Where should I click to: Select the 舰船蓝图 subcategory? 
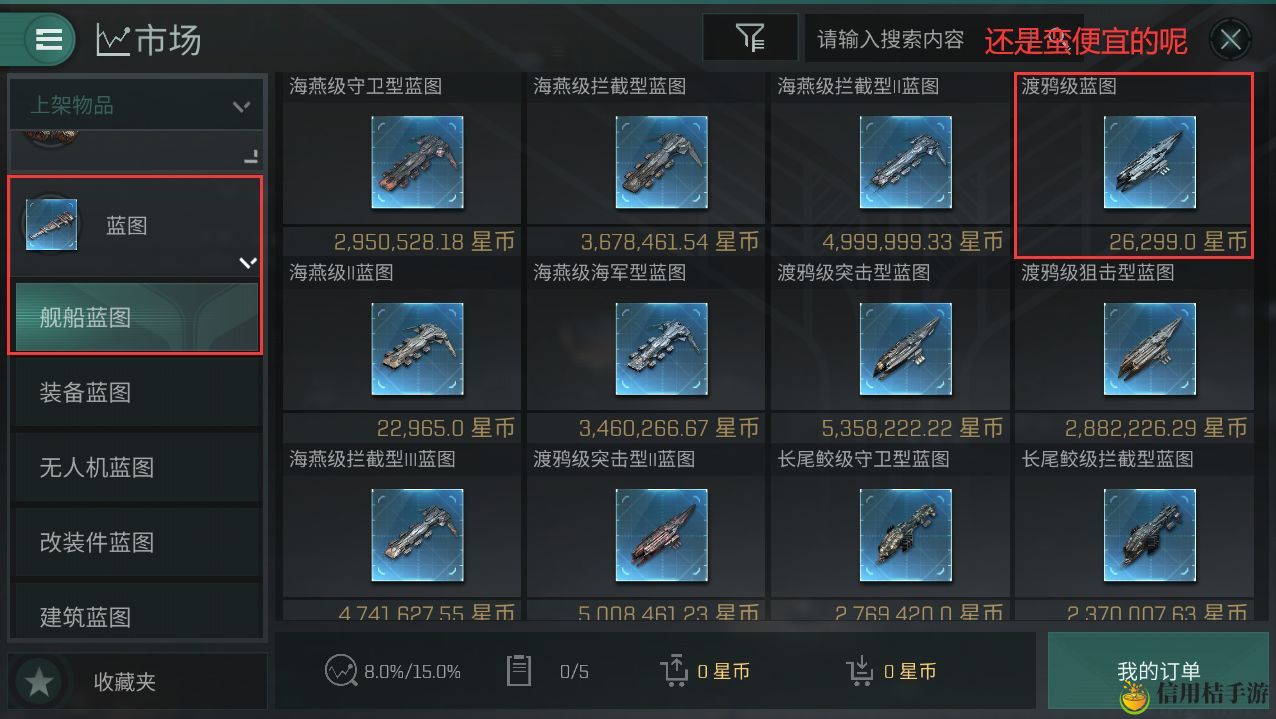point(136,317)
